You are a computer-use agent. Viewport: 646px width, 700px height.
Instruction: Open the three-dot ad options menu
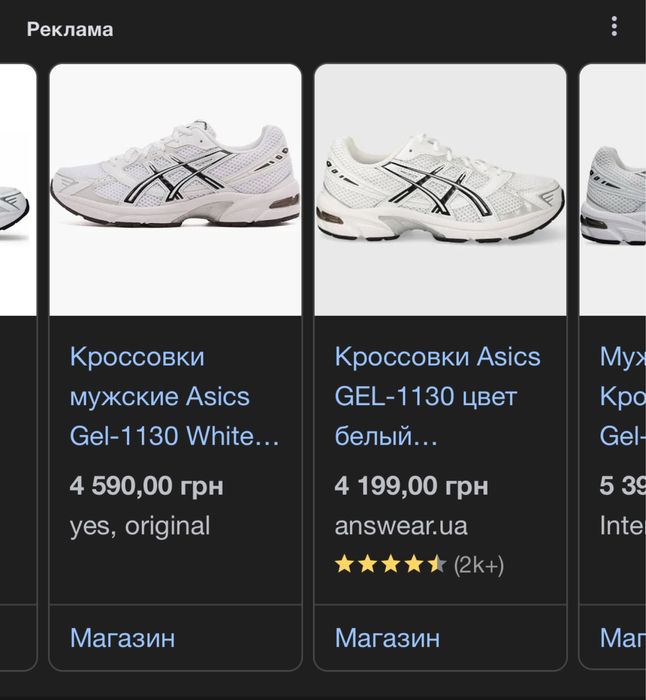(614, 28)
